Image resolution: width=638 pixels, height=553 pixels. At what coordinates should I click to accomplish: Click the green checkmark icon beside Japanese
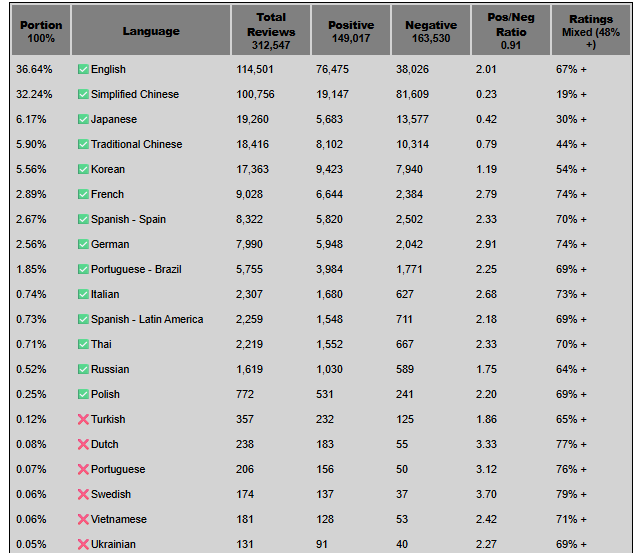(x=83, y=119)
